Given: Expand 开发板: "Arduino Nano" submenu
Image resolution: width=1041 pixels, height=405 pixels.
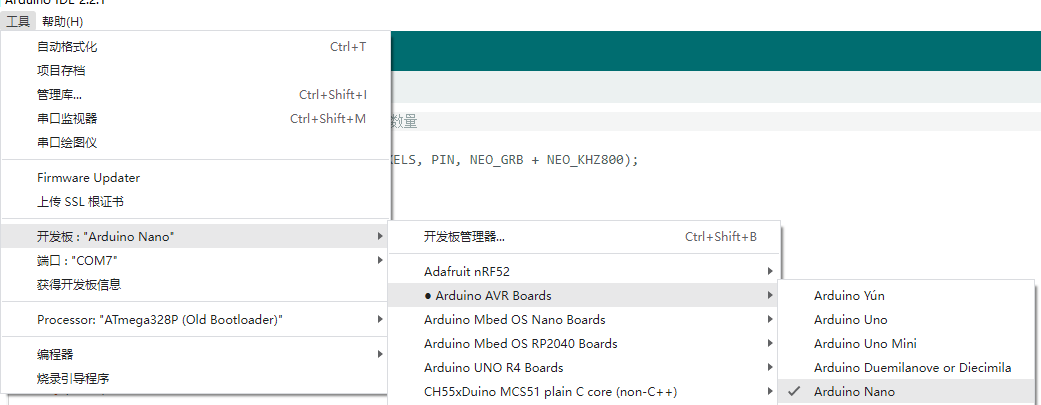Looking at the screenshot, I should [x=195, y=236].
